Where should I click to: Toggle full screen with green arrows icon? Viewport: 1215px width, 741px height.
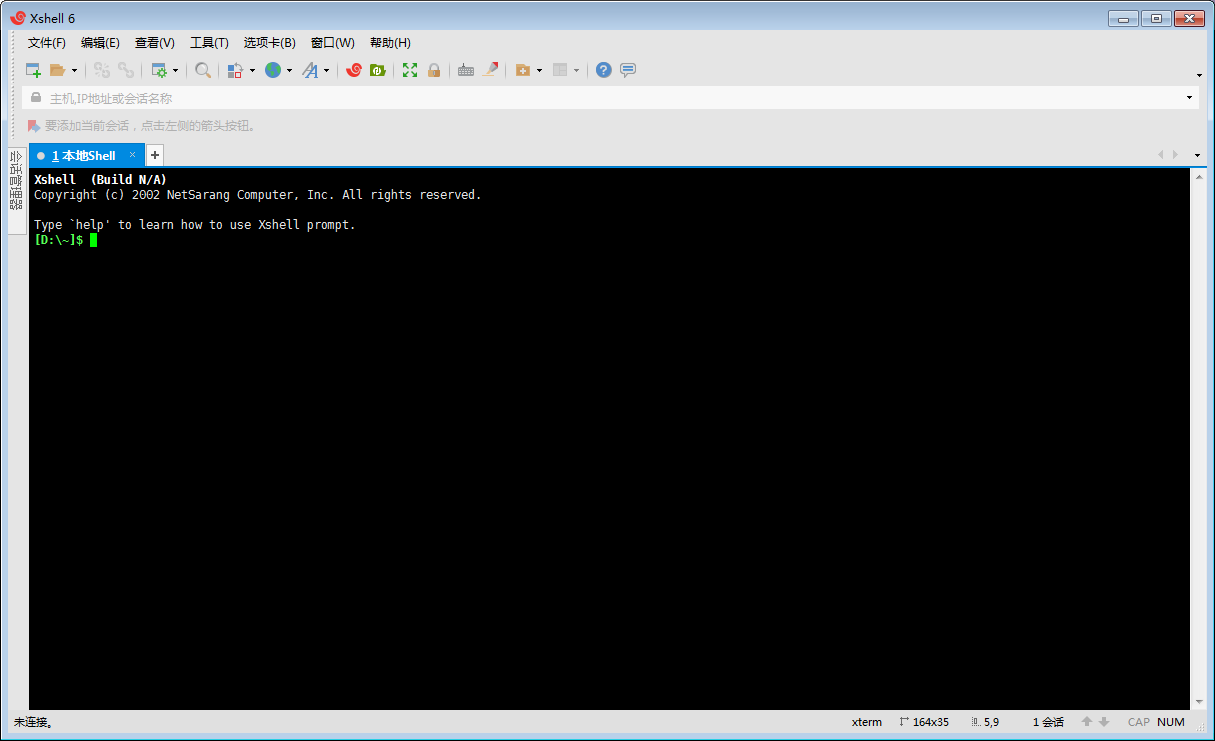coord(410,70)
